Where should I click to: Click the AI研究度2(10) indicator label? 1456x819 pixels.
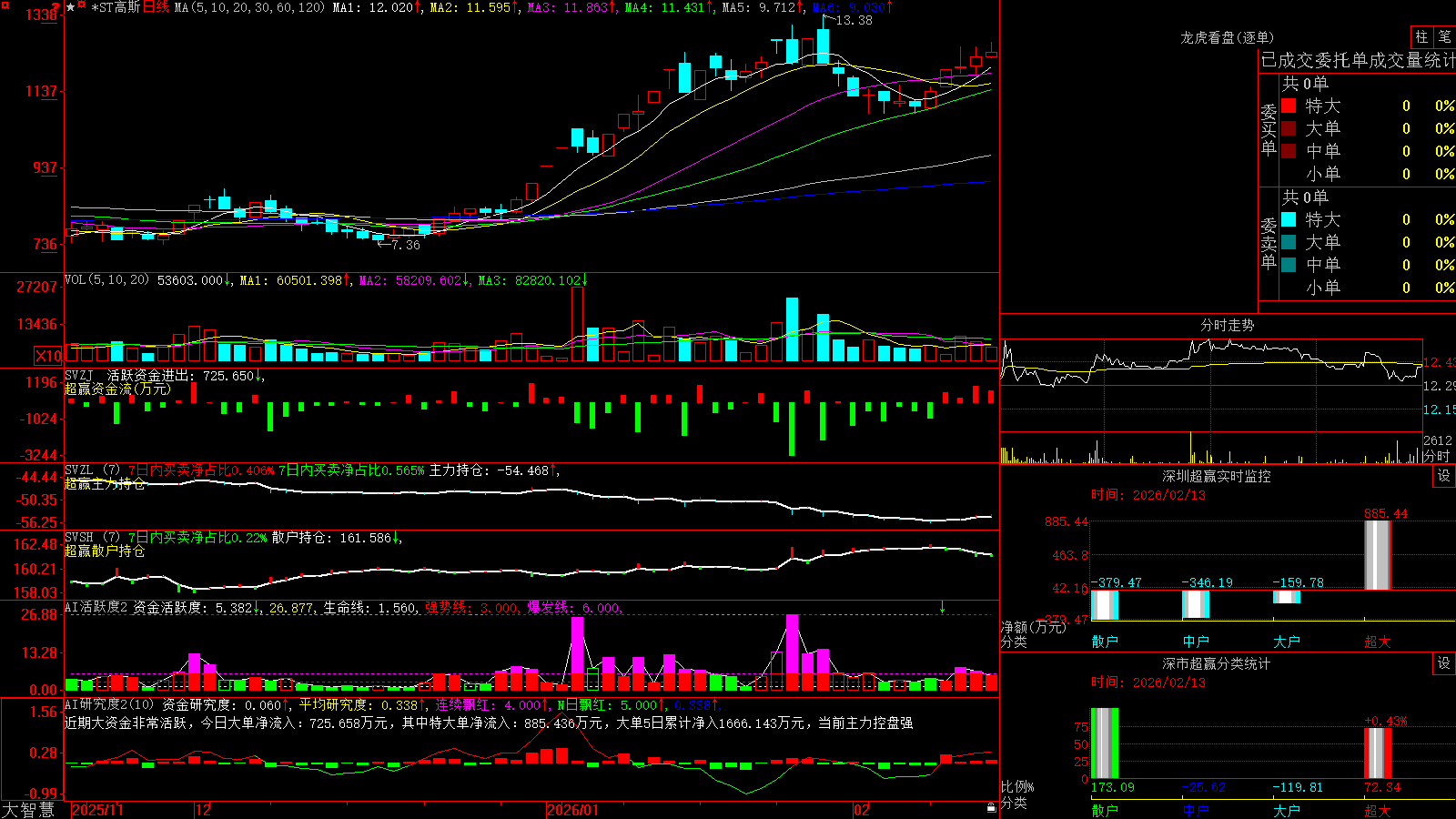click(110, 704)
